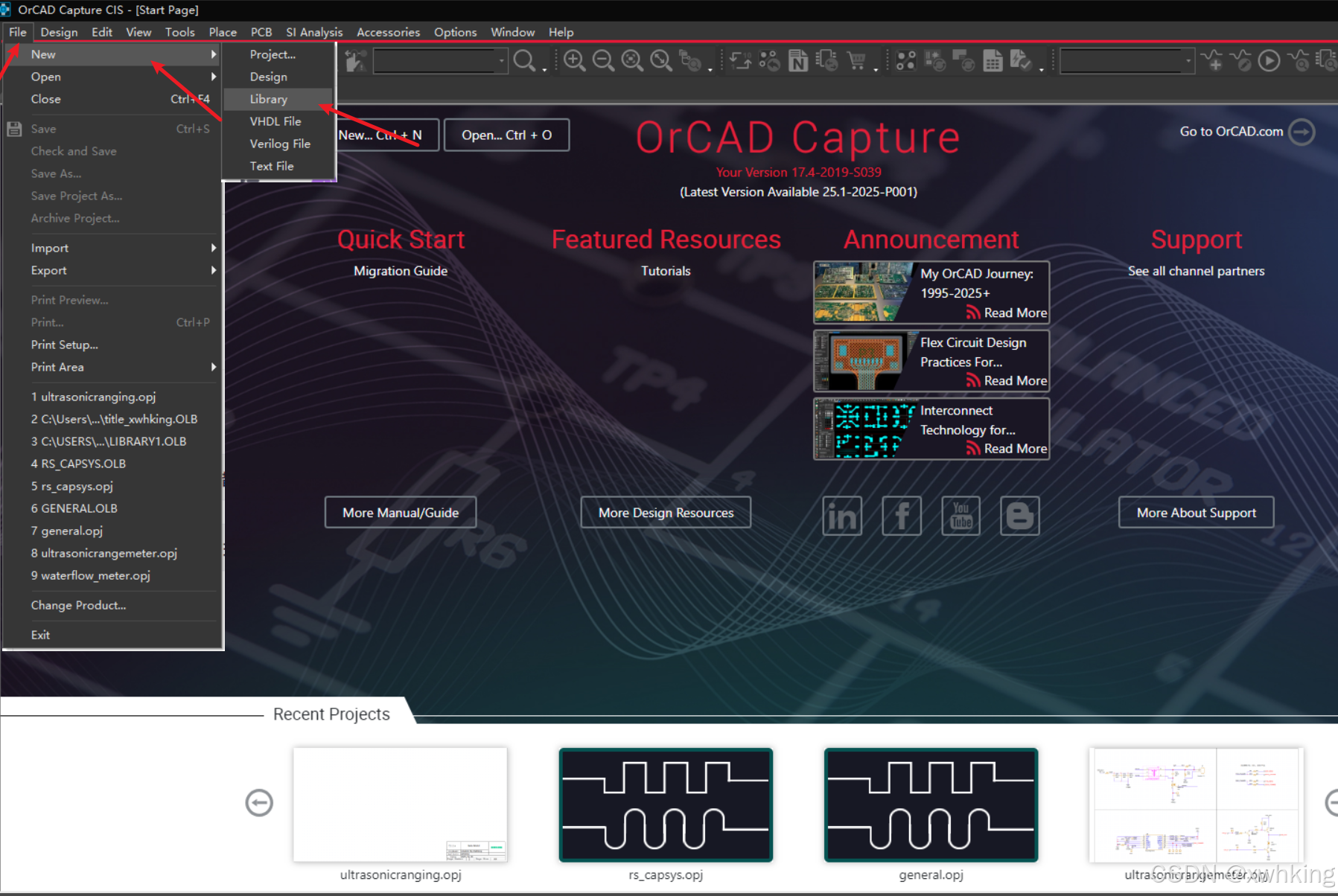
Task: Click the Back Annotate icon
Action: (769, 61)
